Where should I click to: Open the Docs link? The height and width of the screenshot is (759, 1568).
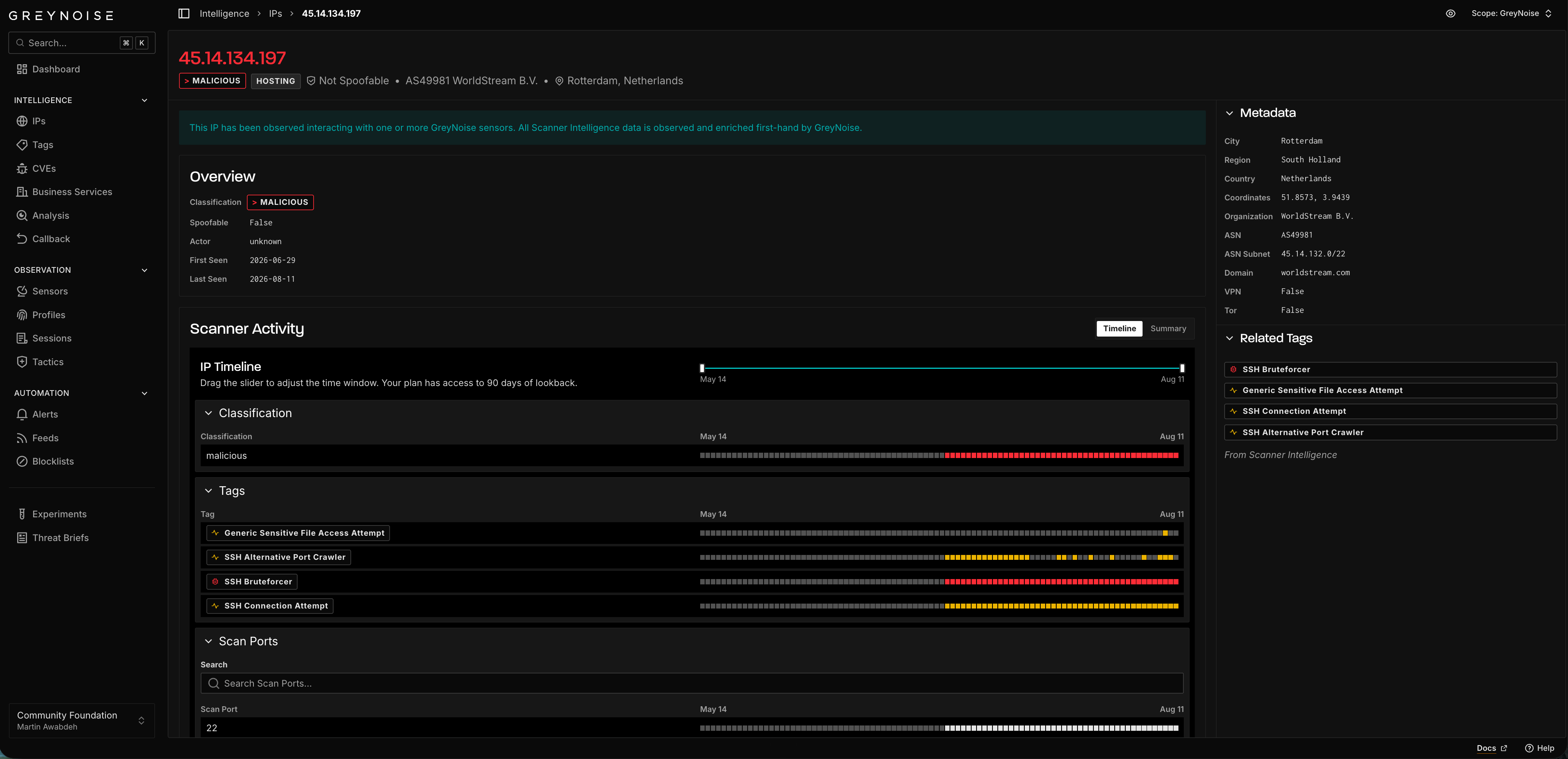1492,748
